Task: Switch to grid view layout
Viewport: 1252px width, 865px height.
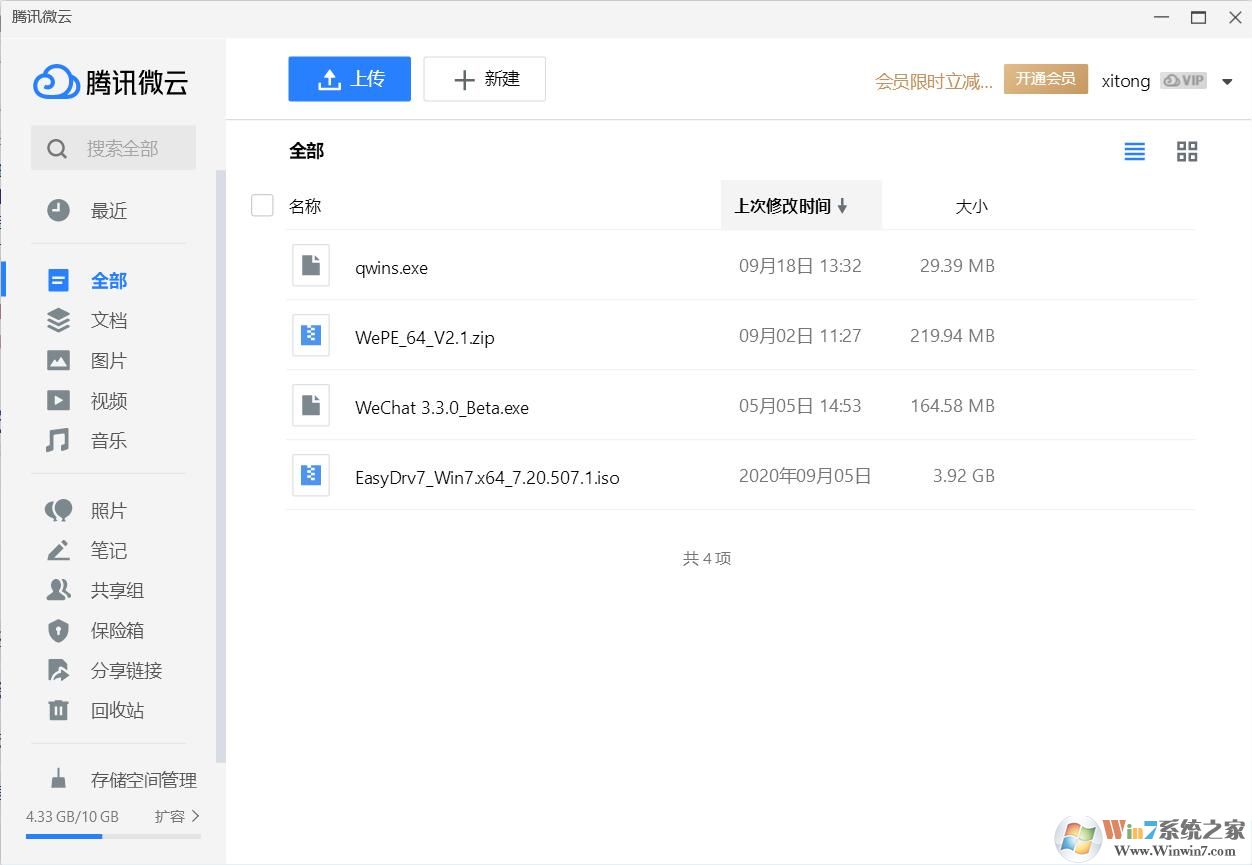Action: click(x=1187, y=151)
